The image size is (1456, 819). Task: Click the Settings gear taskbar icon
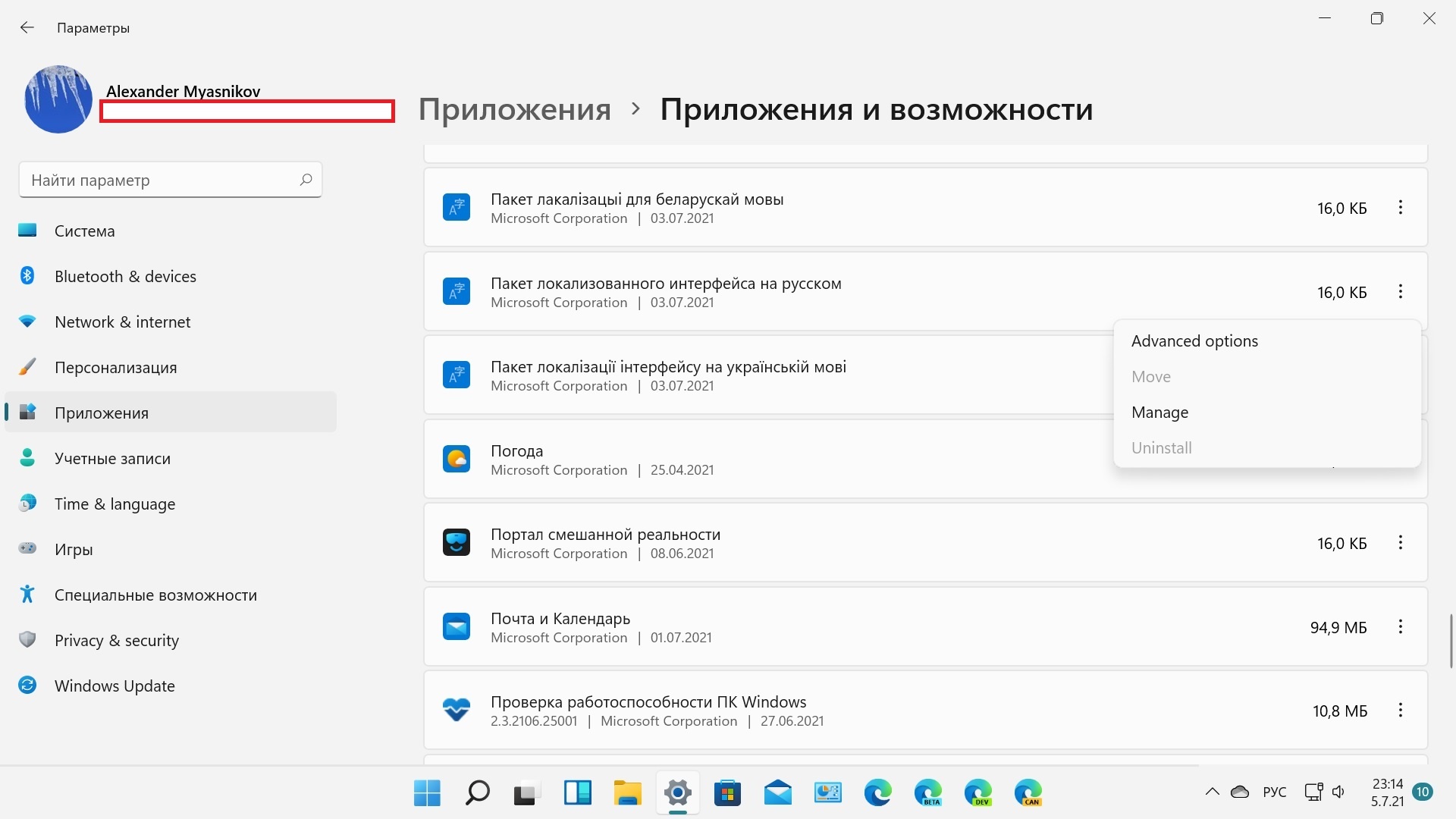[677, 792]
